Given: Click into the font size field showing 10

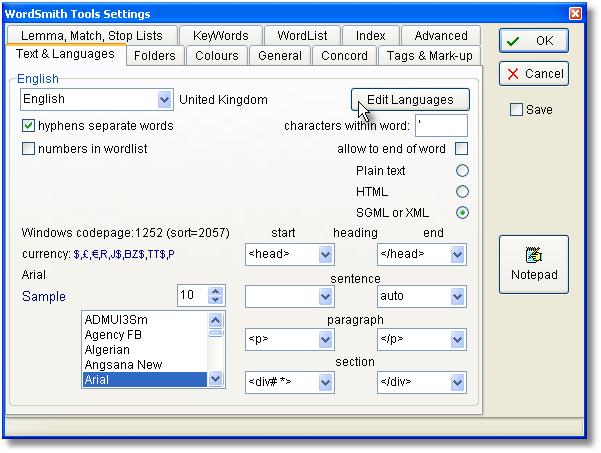Looking at the screenshot, I should (193, 295).
